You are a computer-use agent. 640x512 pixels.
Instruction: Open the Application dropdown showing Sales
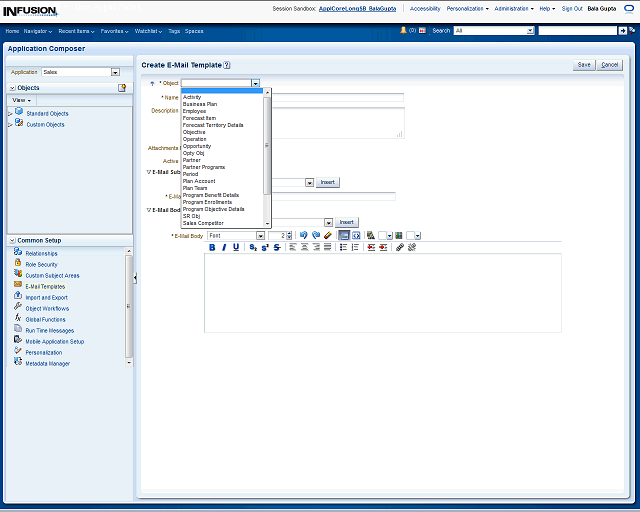(x=115, y=72)
